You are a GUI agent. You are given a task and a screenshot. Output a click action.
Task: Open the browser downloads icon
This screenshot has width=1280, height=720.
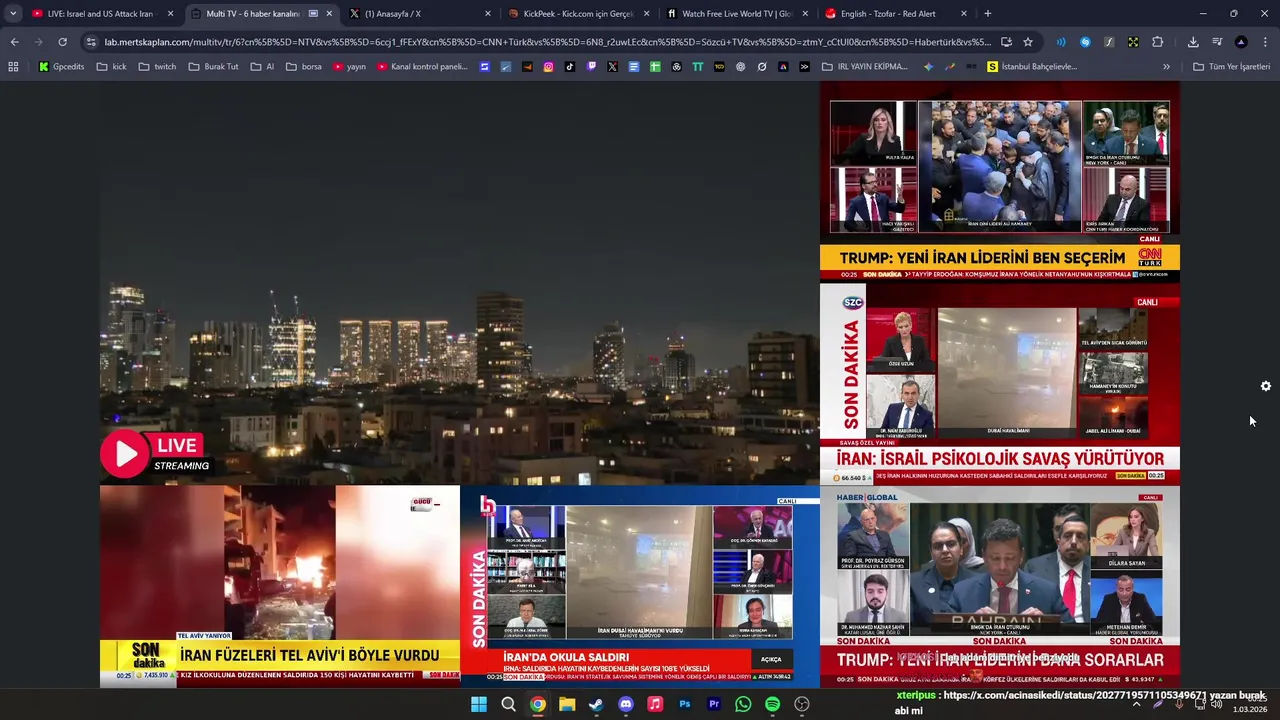[x=1193, y=42]
